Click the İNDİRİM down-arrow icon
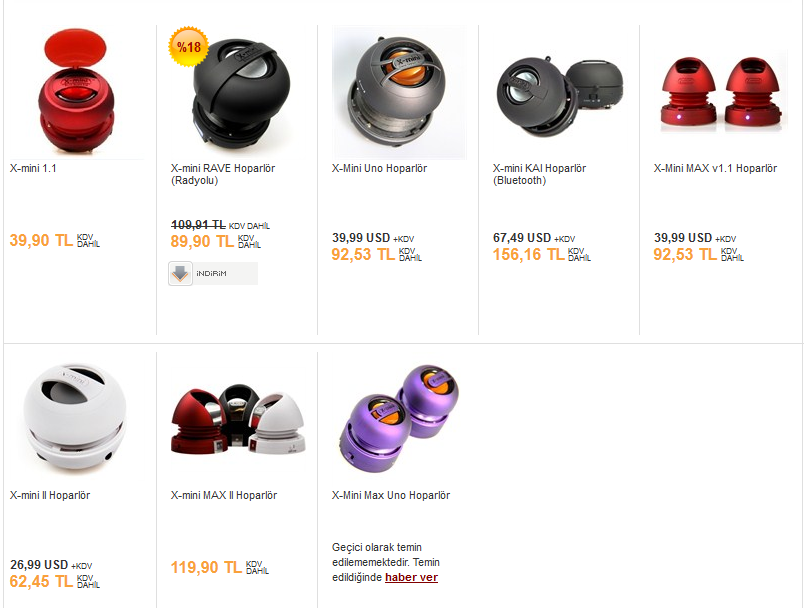Image resolution: width=806 pixels, height=608 pixels. coord(180,273)
